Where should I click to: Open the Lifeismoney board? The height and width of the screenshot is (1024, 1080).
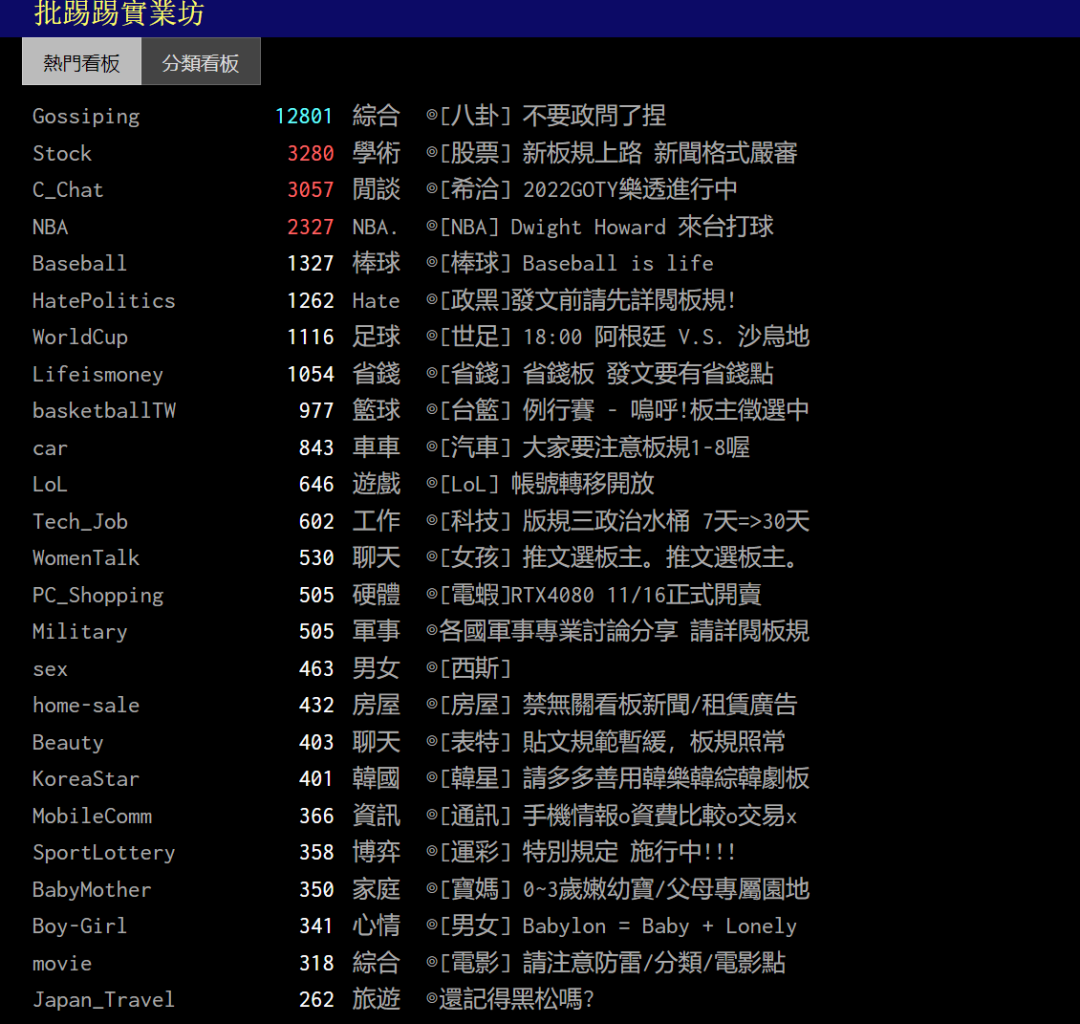[x=97, y=374]
